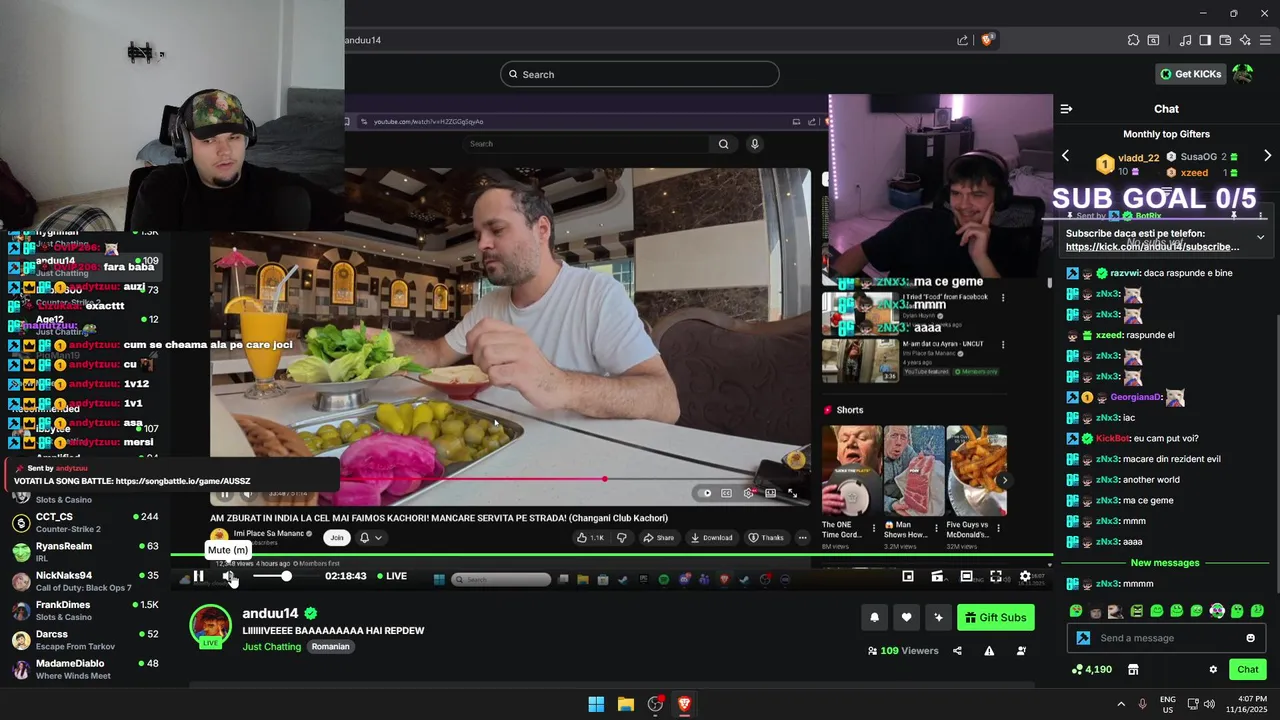
Task: Open the profile avatar menu at top right
Action: 1243,74
